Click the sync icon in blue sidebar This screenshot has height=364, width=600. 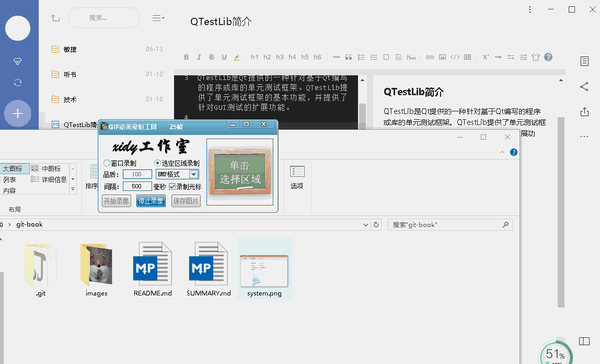(x=18, y=83)
